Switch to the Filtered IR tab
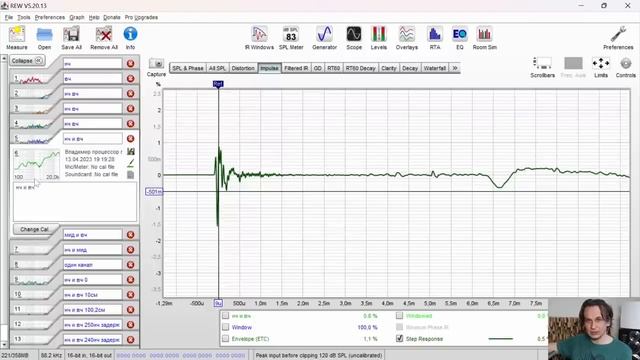The width and height of the screenshot is (640, 360). (296, 68)
